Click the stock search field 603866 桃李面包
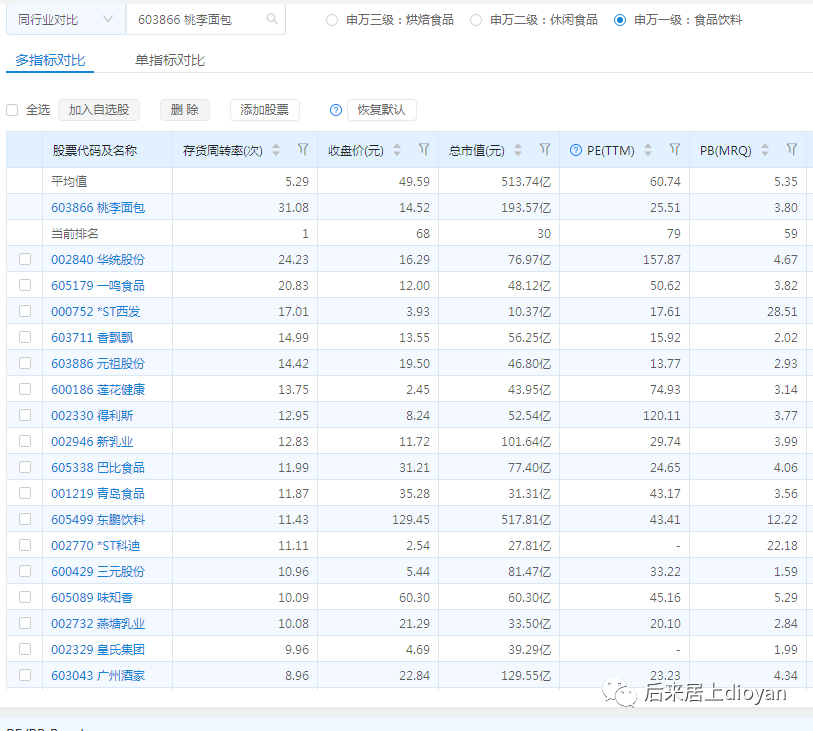Viewport: 813px width, 731px height. tap(205, 20)
